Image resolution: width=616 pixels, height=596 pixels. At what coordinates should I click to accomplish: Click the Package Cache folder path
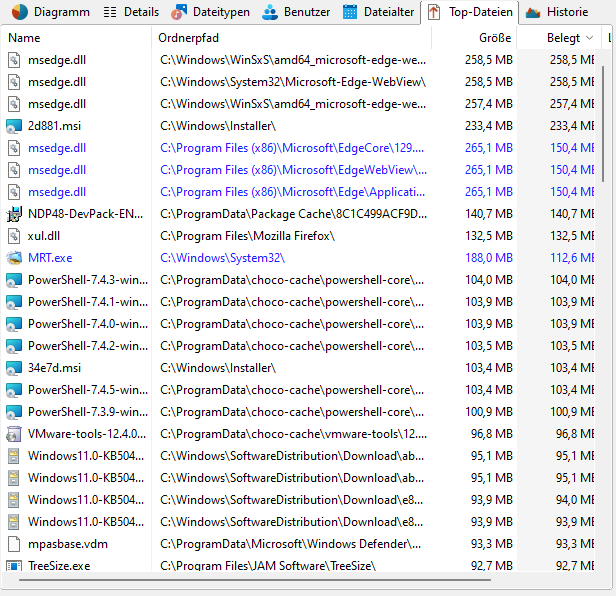(x=293, y=214)
